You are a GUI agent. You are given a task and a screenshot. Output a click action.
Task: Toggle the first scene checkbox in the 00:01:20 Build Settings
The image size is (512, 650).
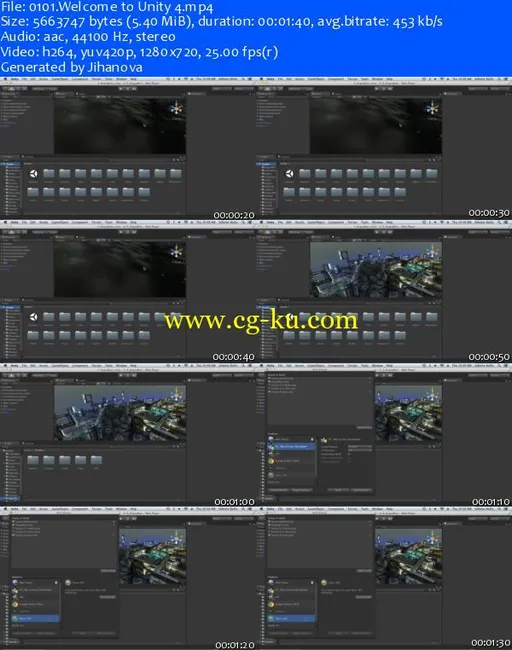point(14,522)
